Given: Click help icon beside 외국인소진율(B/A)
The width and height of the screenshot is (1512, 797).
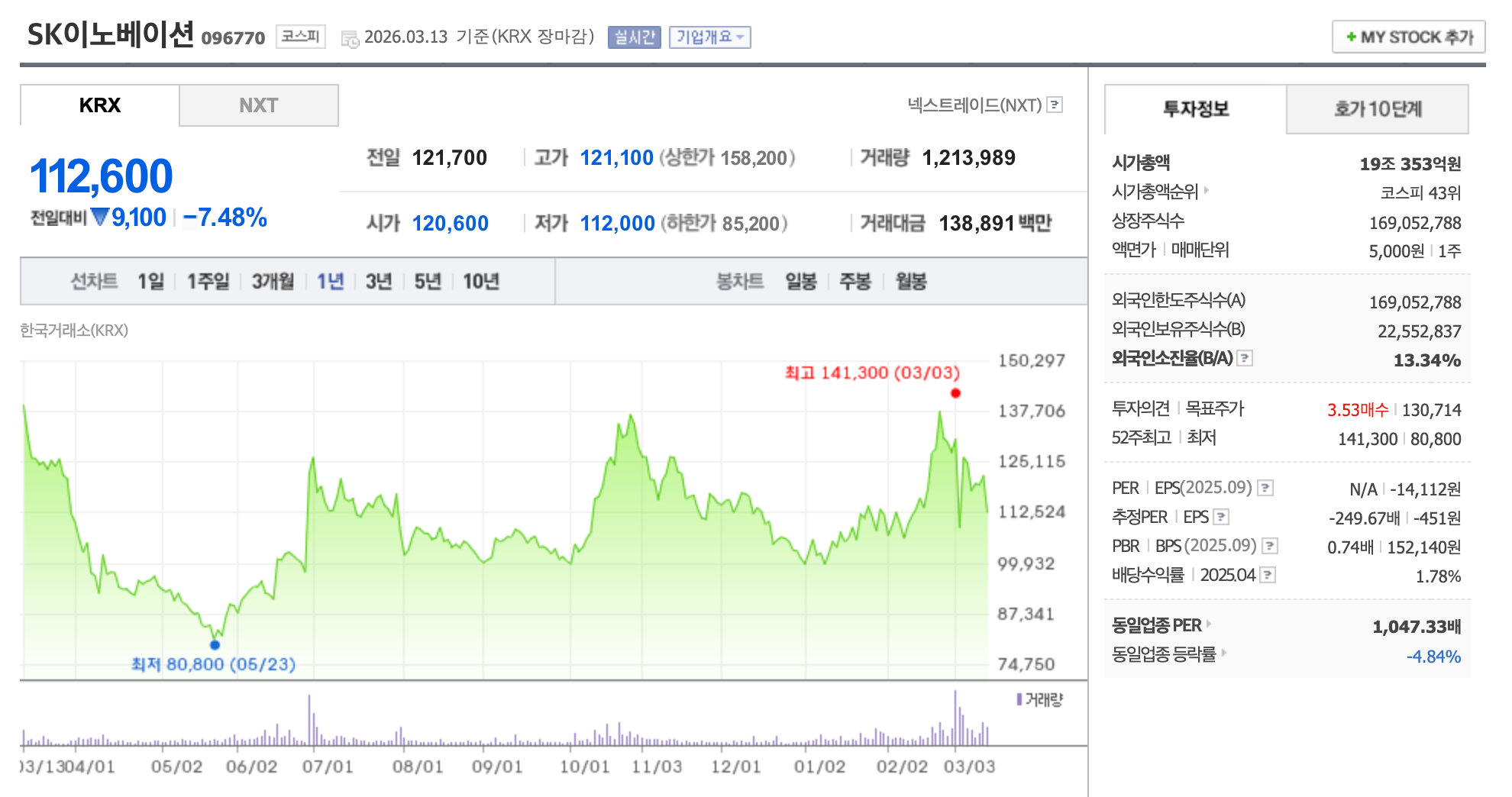Looking at the screenshot, I should pyautogui.click(x=1245, y=358).
